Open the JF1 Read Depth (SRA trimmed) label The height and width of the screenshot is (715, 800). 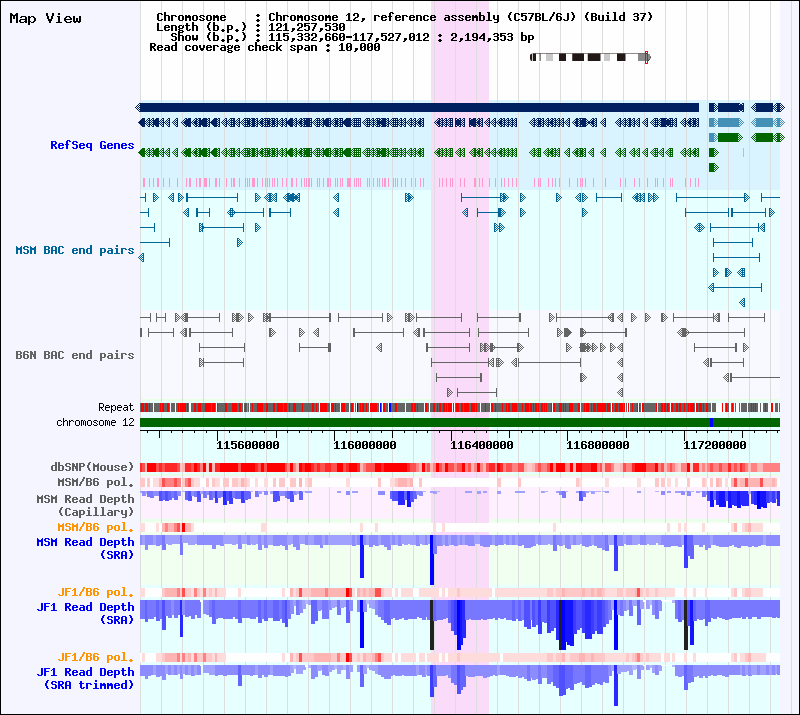point(85,678)
